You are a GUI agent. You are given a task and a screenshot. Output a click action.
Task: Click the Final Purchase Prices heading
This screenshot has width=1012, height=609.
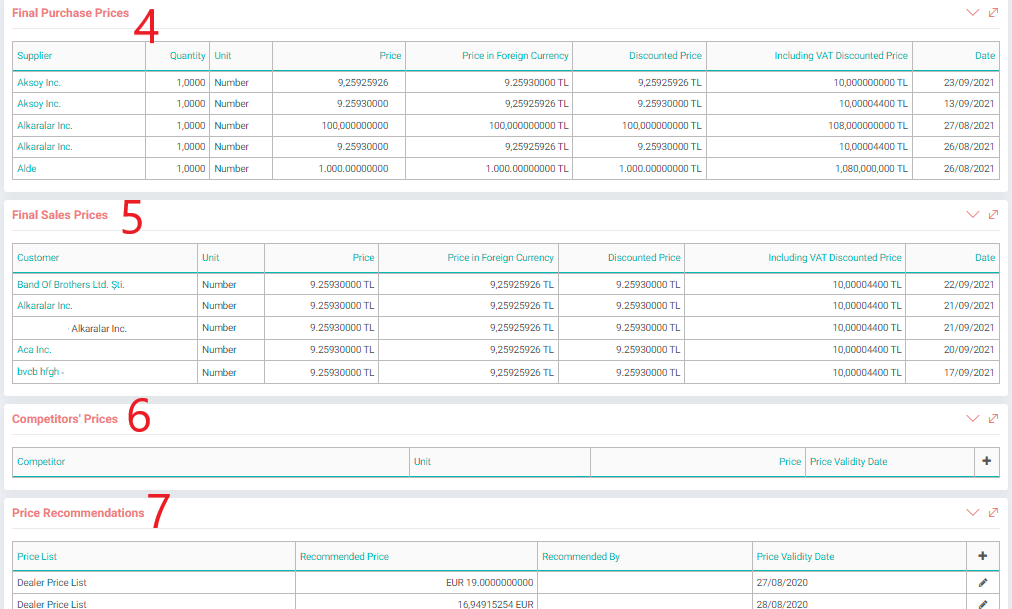[x=70, y=13]
